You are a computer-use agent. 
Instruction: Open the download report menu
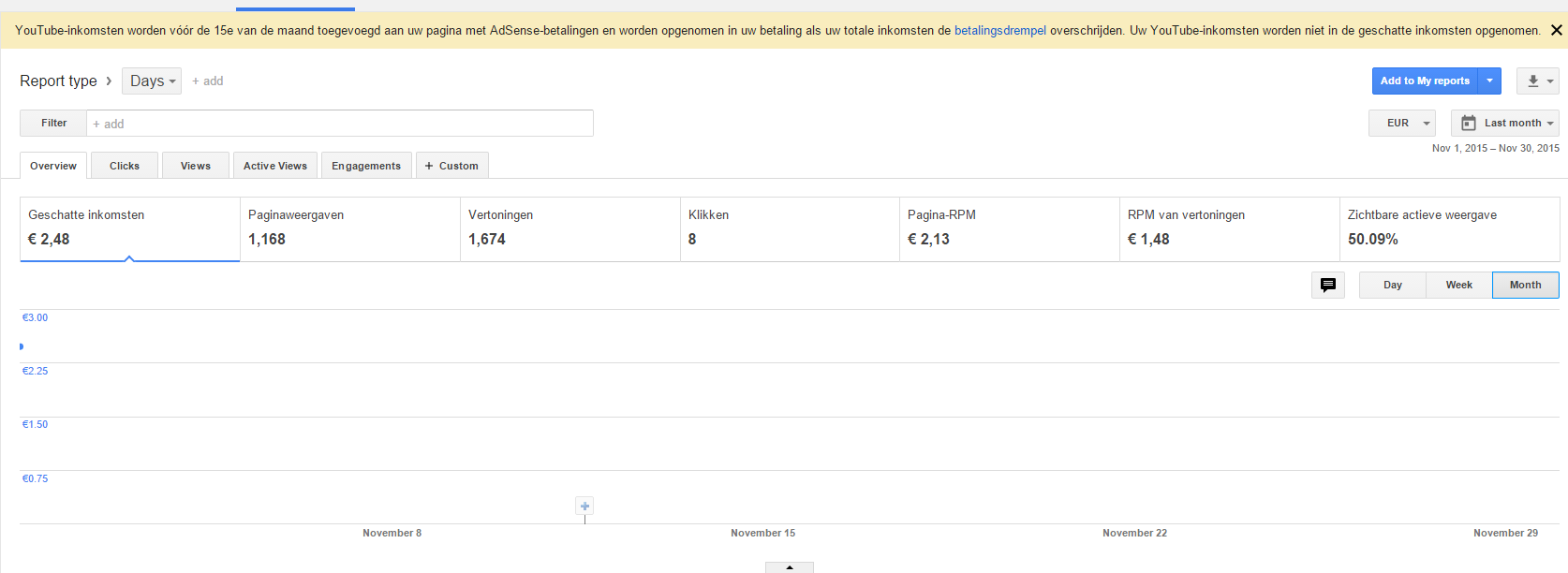[1539, 81]
